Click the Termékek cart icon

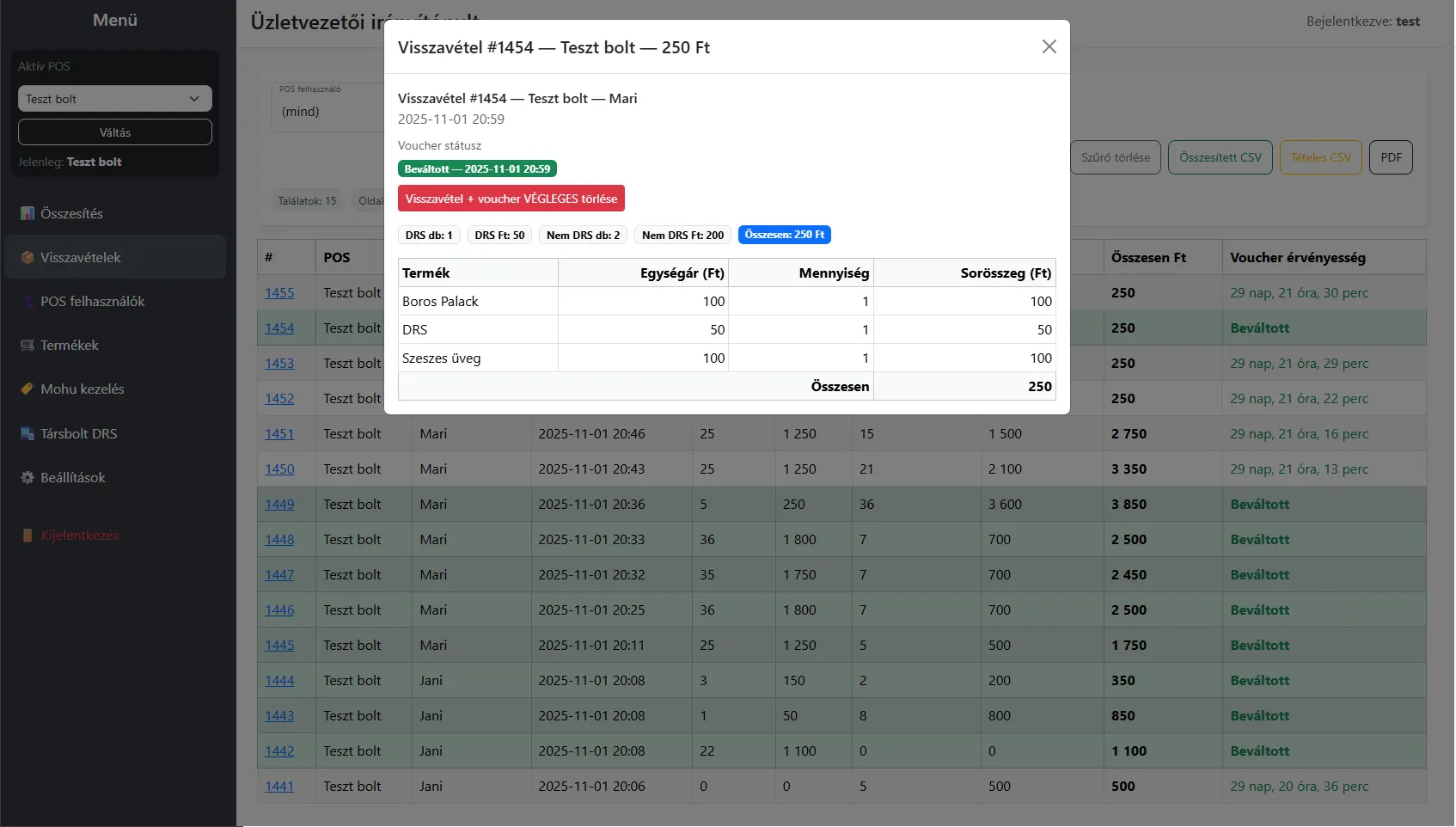(x=28, y=345)
